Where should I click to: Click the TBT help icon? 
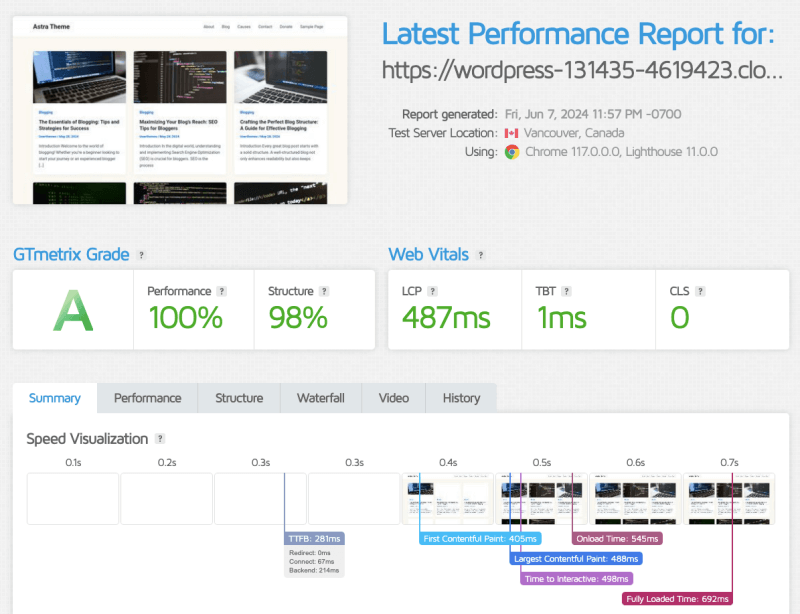click(566, 291)
